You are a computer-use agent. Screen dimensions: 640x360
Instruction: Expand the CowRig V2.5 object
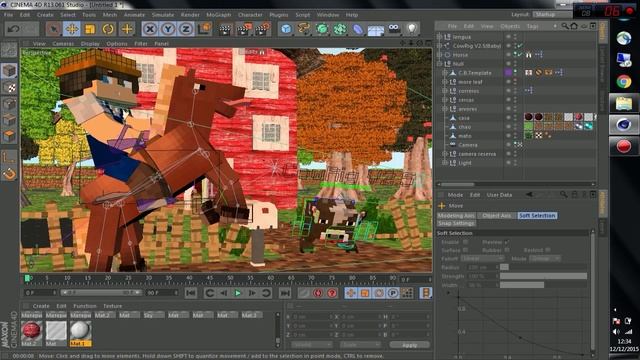tap(440, 46)
